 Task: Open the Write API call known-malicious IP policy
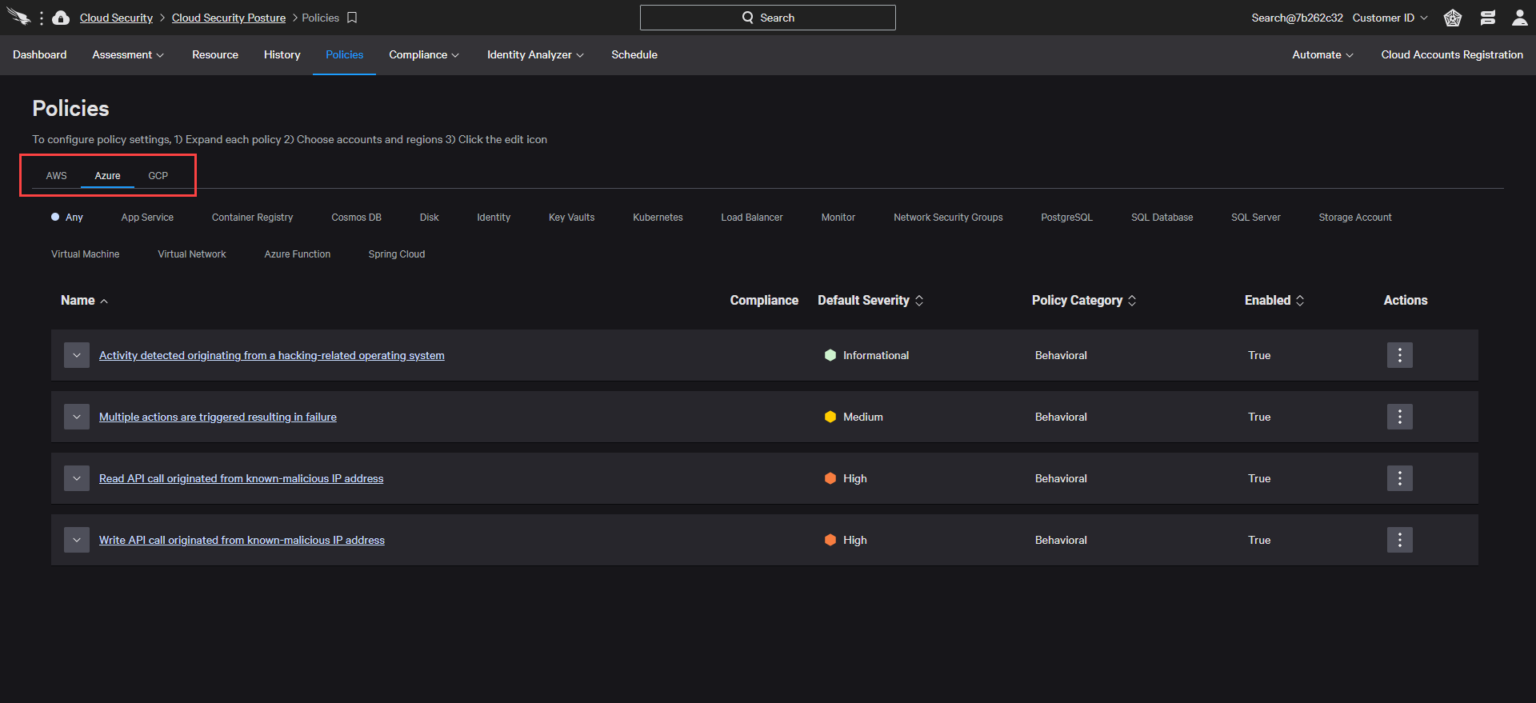241,540
